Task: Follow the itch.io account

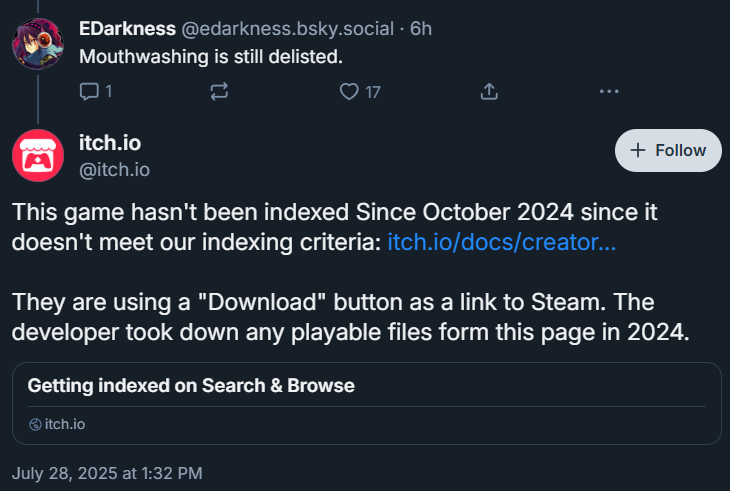Action: [668, 150]
